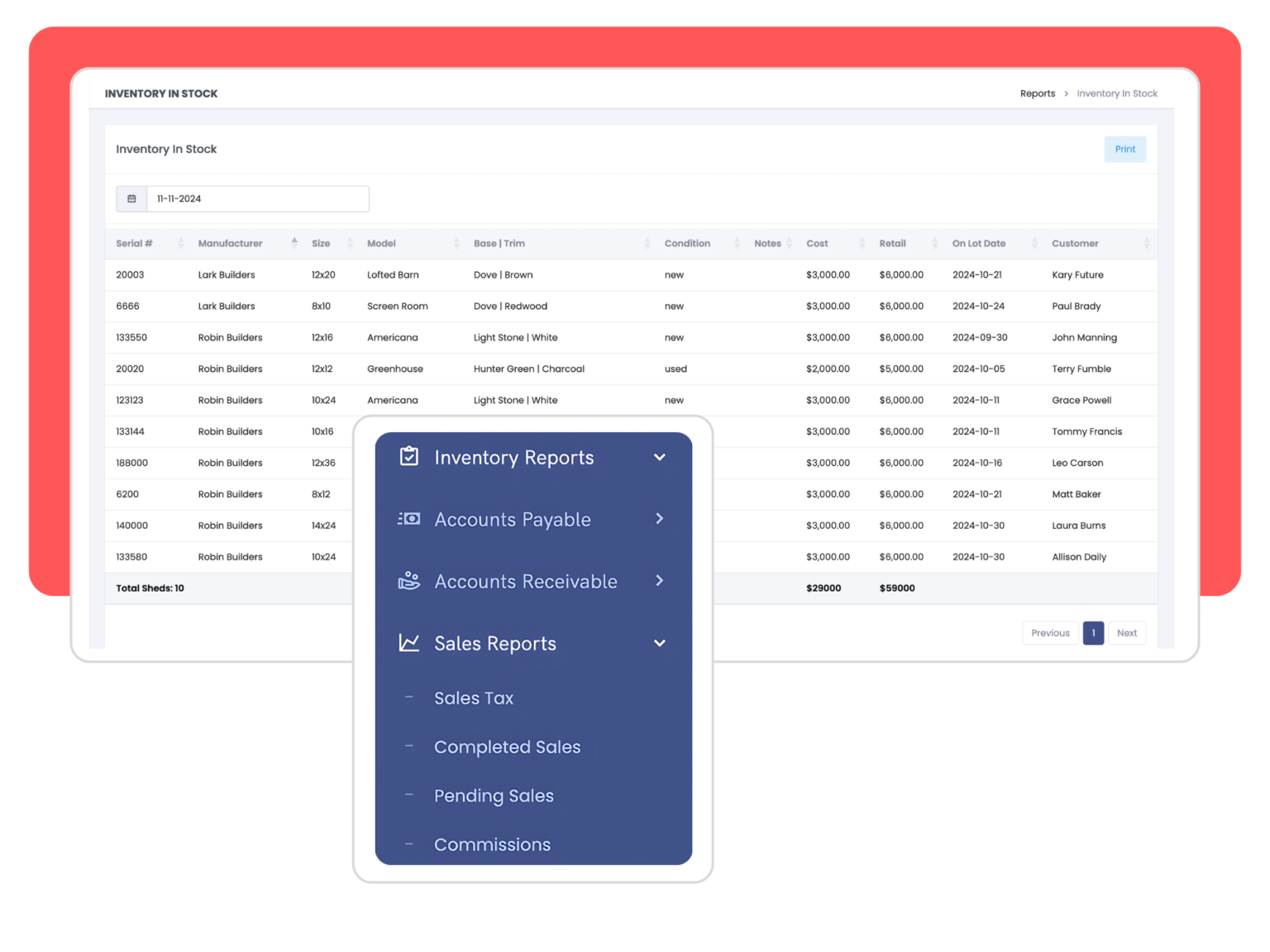Click the calendar icon beside the date field
Viewport: 1270px width, 952px height.
pos(131,199)
